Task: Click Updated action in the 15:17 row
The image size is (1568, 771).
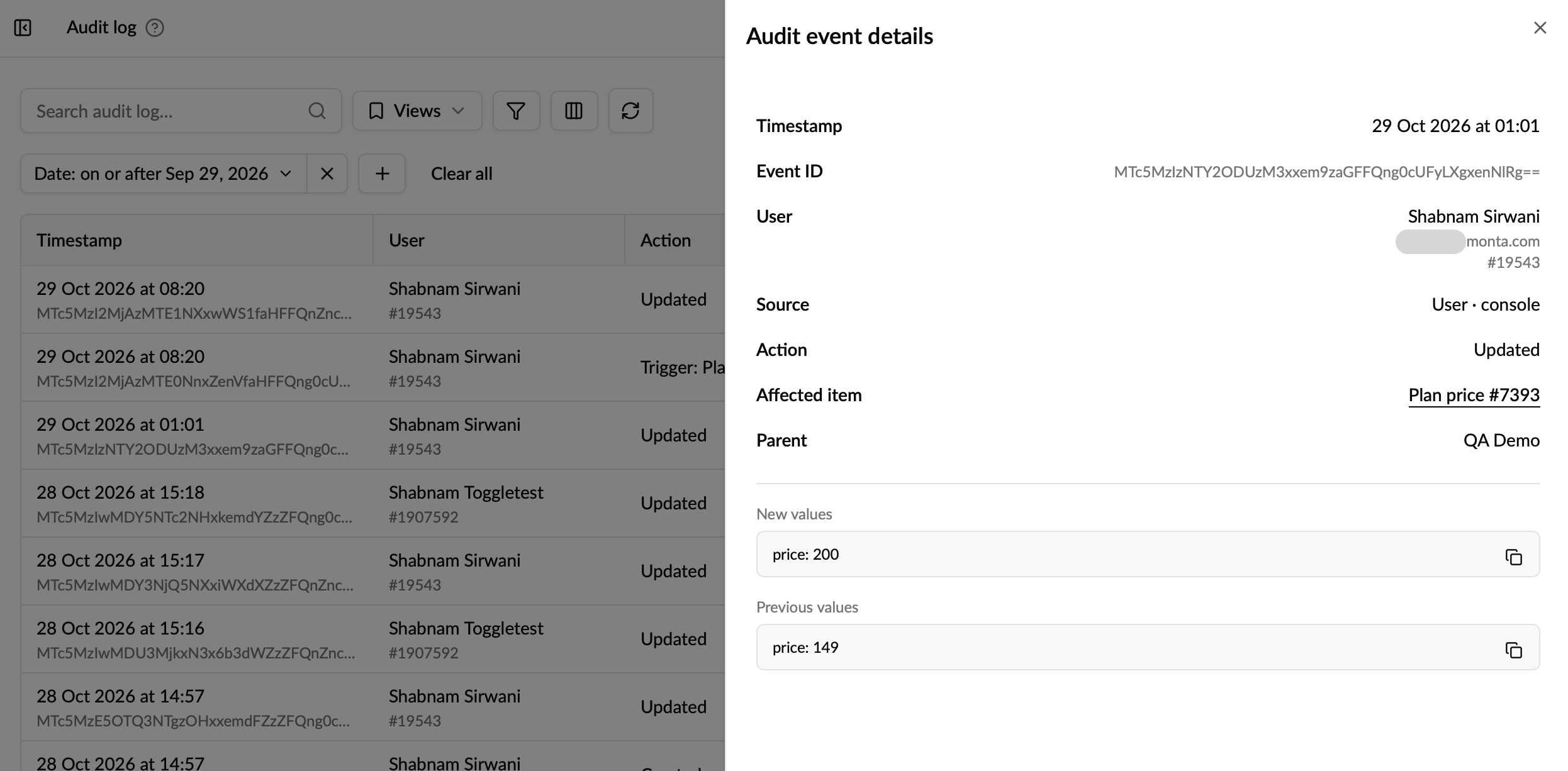Action: (x=673, y=571)
